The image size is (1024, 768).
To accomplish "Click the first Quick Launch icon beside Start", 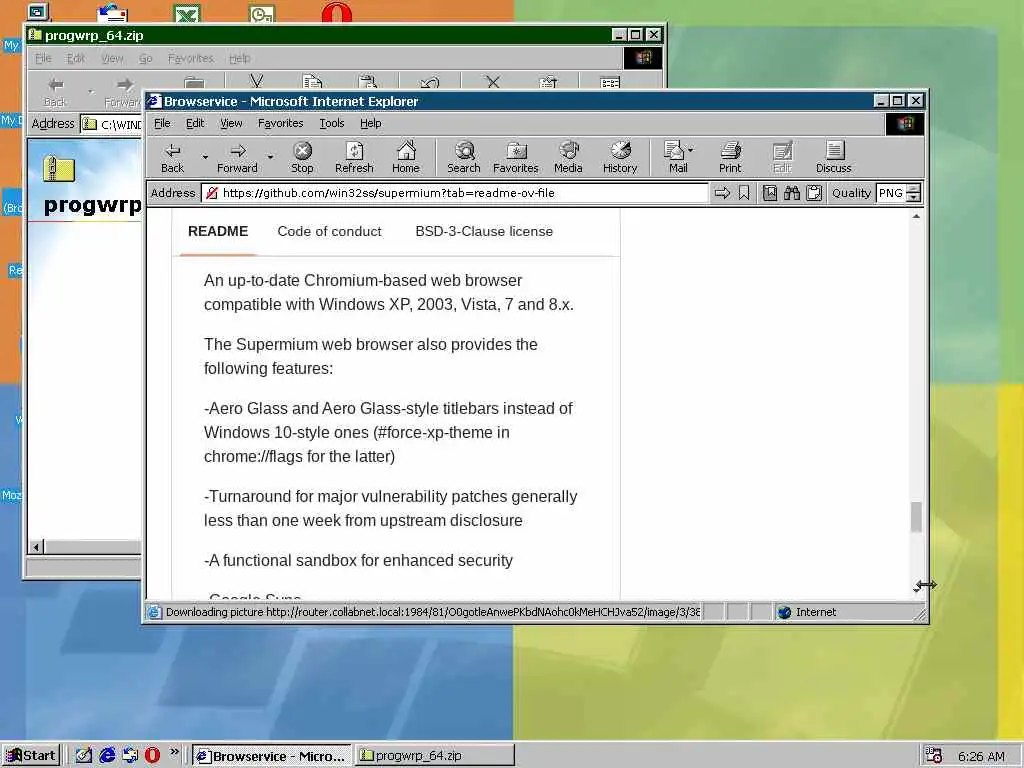I will [84, 756].
